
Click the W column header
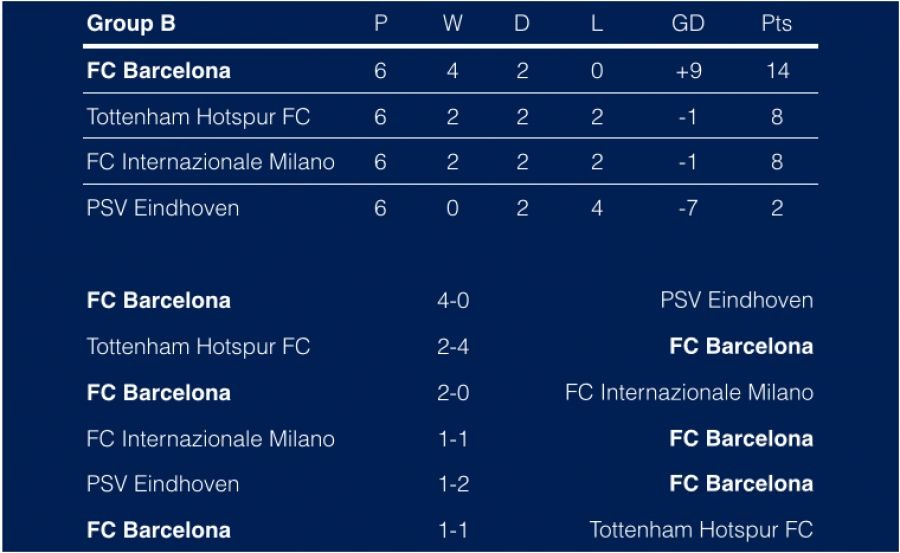pyautogui.click(x=453, y=24)
